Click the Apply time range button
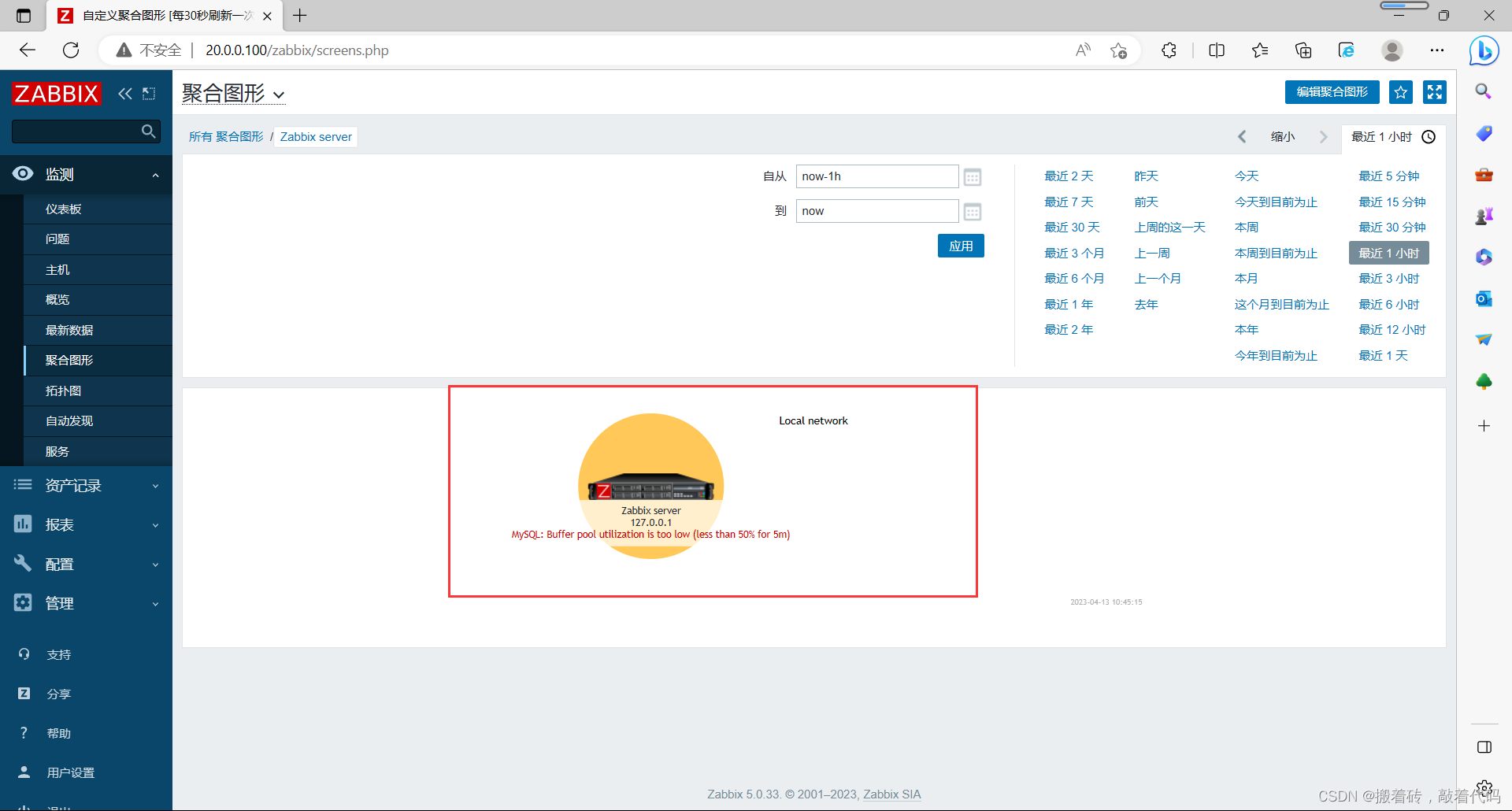Screen dimensions: 1512x811 tap(961, 246)
